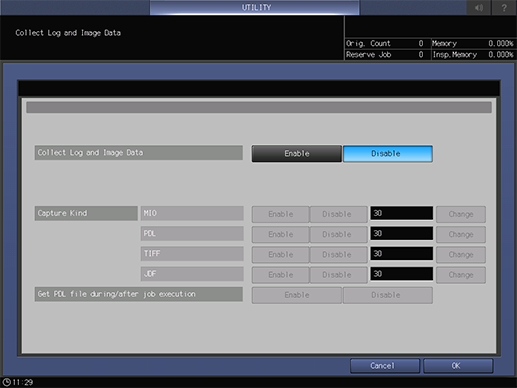Click the speaker sound icon
Viewport: 517px width, 388px height.
pos(479,7)
